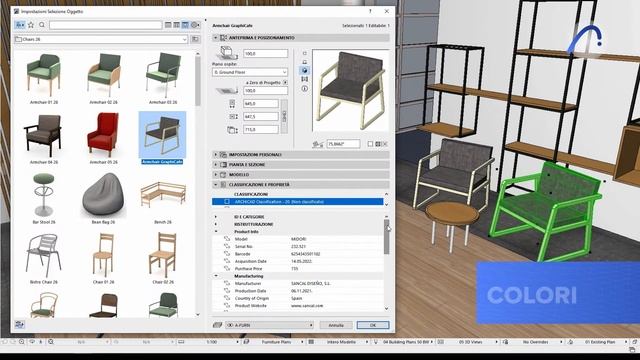This screenshot has width=640, height=360.
Task: Click the 645,0 dimension field
Action: (x=260, y=104)
